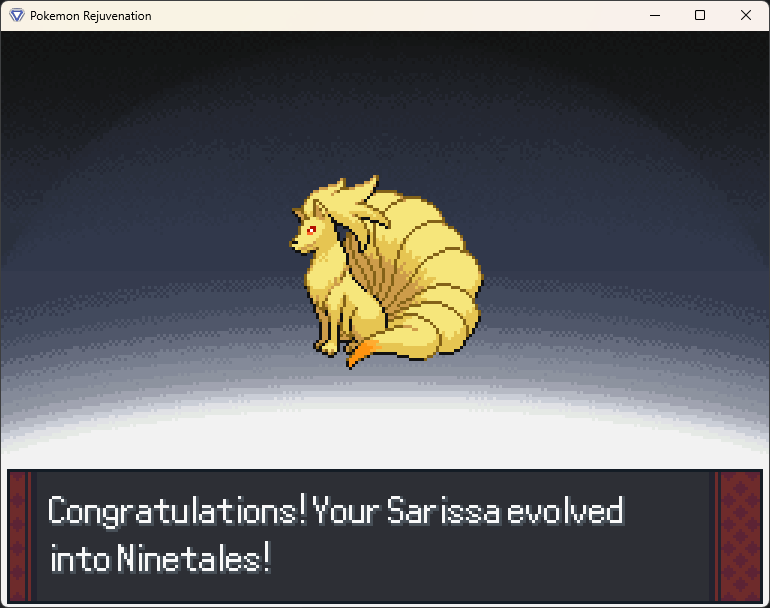The image size is (770, 608).
Task: Maximize the Pokemon Rejuvenation window
Action: coord(700,15)
